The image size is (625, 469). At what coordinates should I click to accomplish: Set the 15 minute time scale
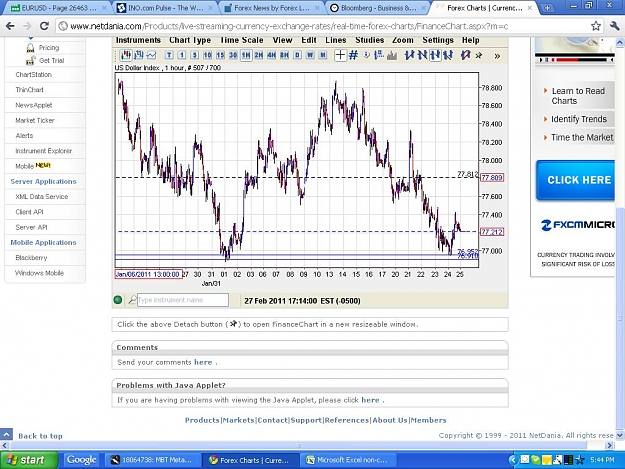(x=220, y=55)
